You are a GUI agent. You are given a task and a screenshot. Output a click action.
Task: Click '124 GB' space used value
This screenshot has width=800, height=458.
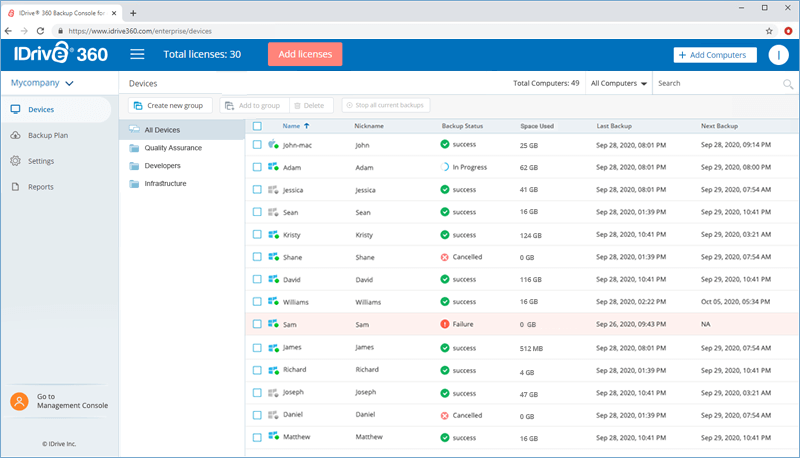coord(531,236)
